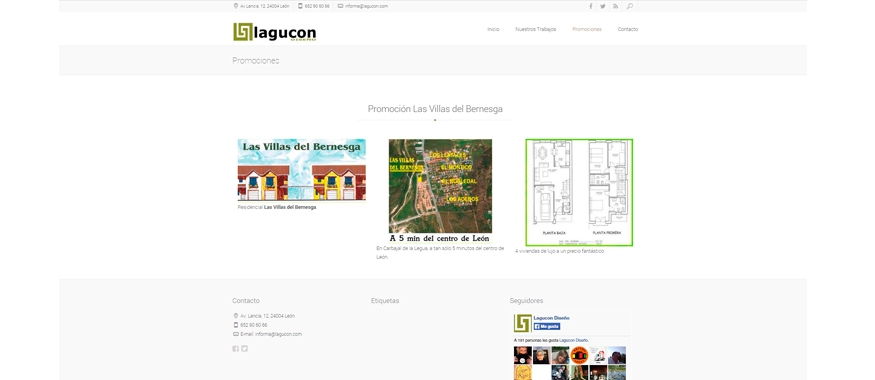Open aerial map image of León
Image resolution: width=875 pixels, height=380 pixels.
[x=440, y=191]
